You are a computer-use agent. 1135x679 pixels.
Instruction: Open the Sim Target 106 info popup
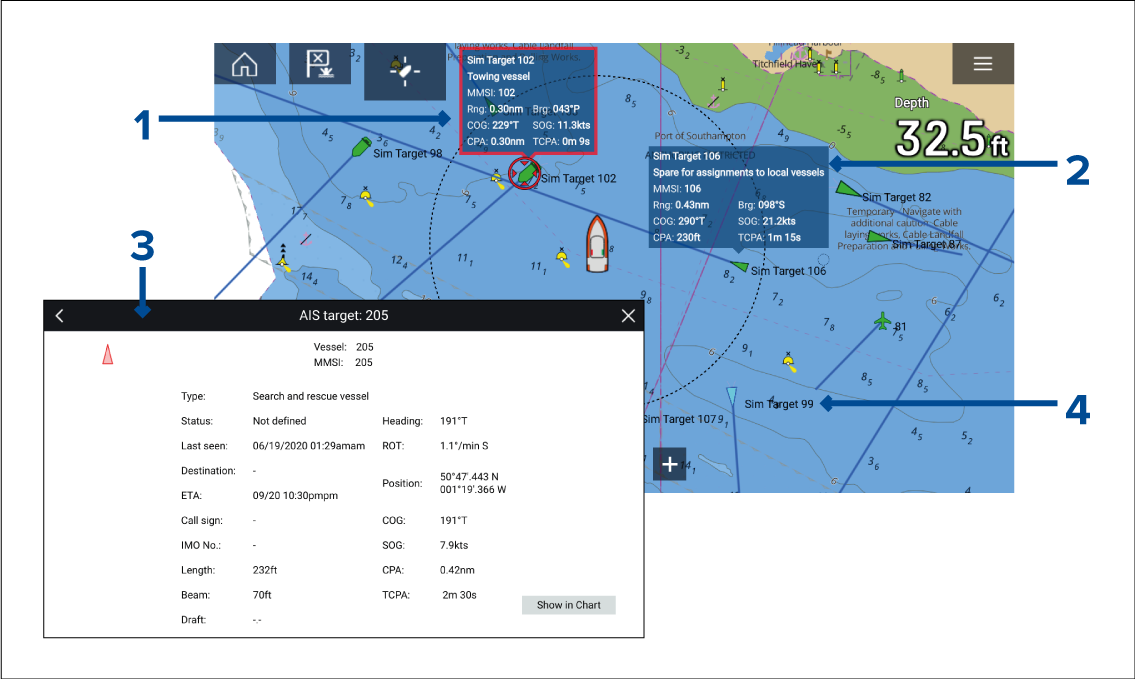[x=738, y=197]
